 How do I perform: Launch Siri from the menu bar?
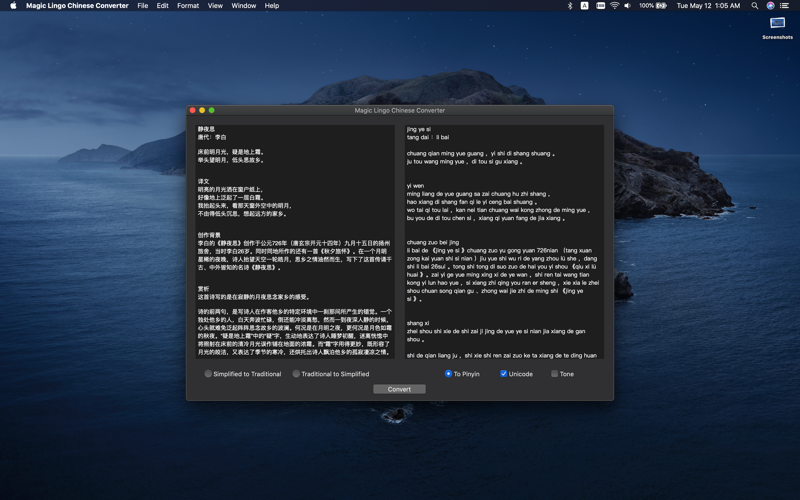[770, 6]
